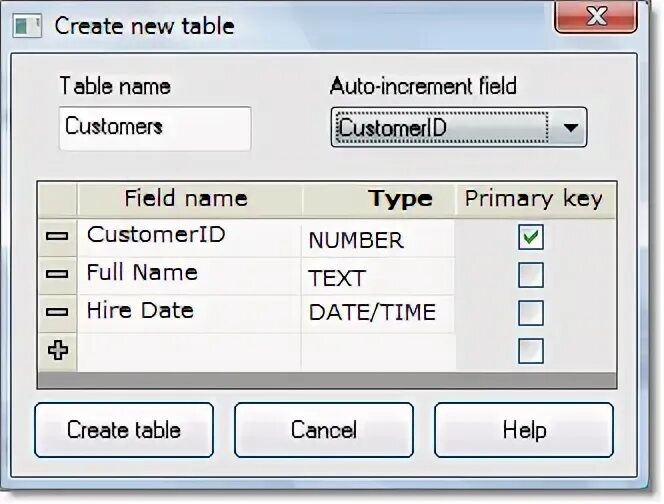Screen dimensions: 664x504
Task: Change the TEXT type for Full Name
Action: point(377,278)
